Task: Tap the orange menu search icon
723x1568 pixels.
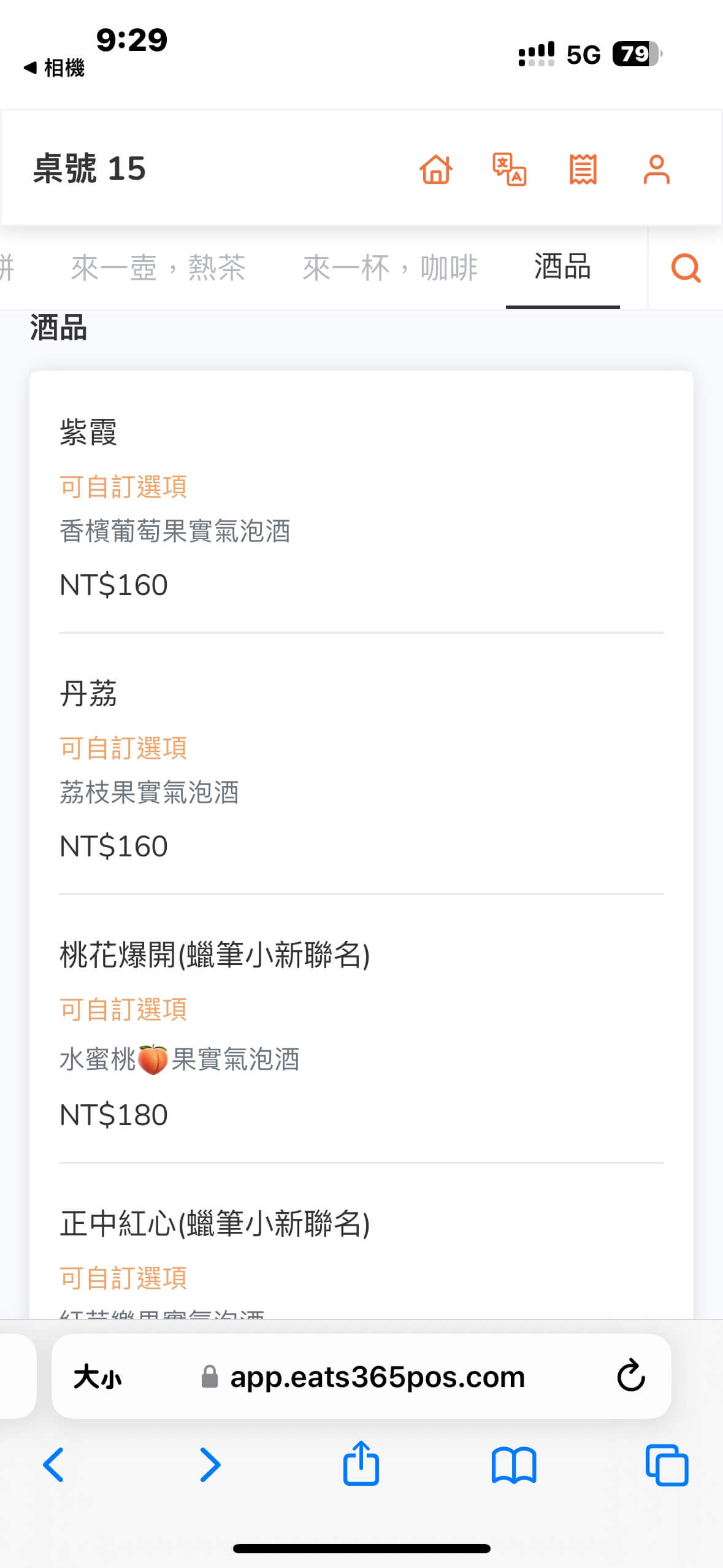Action: pyautogui.click(x=686, y=268)
